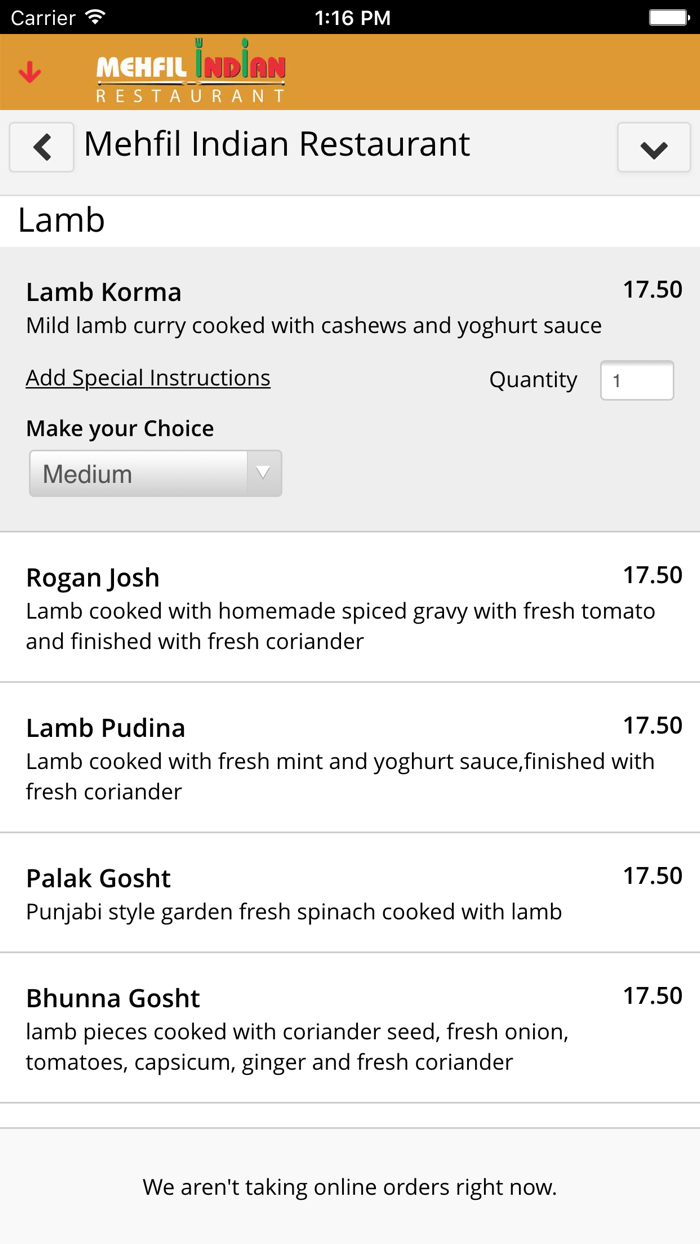This screenshot has height=1244, width=700.
Task: Tap the 1:16 PM clock display
Action: (352, 16)
